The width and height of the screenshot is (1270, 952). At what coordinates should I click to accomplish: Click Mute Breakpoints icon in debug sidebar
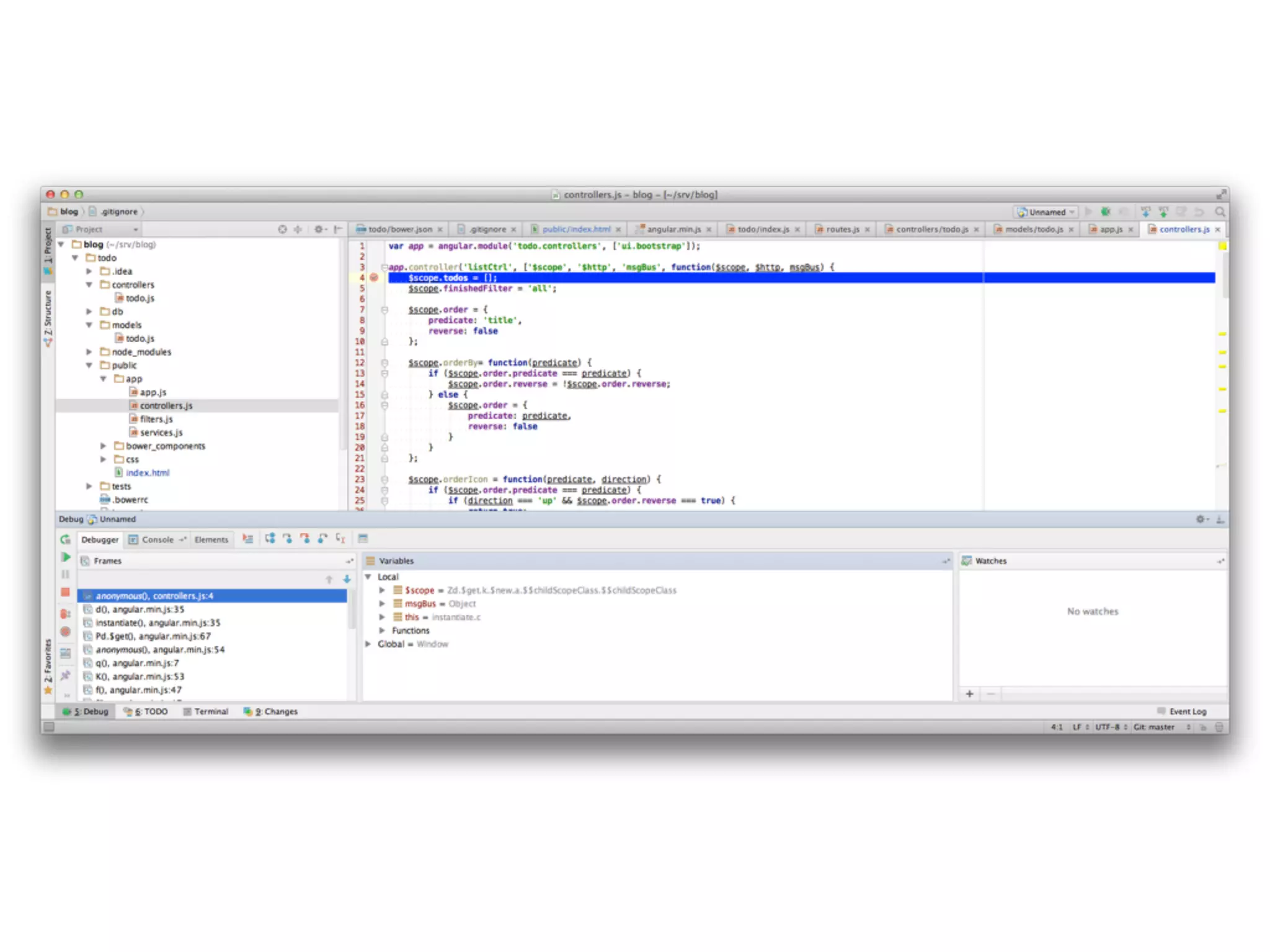[x=66, y=632]
